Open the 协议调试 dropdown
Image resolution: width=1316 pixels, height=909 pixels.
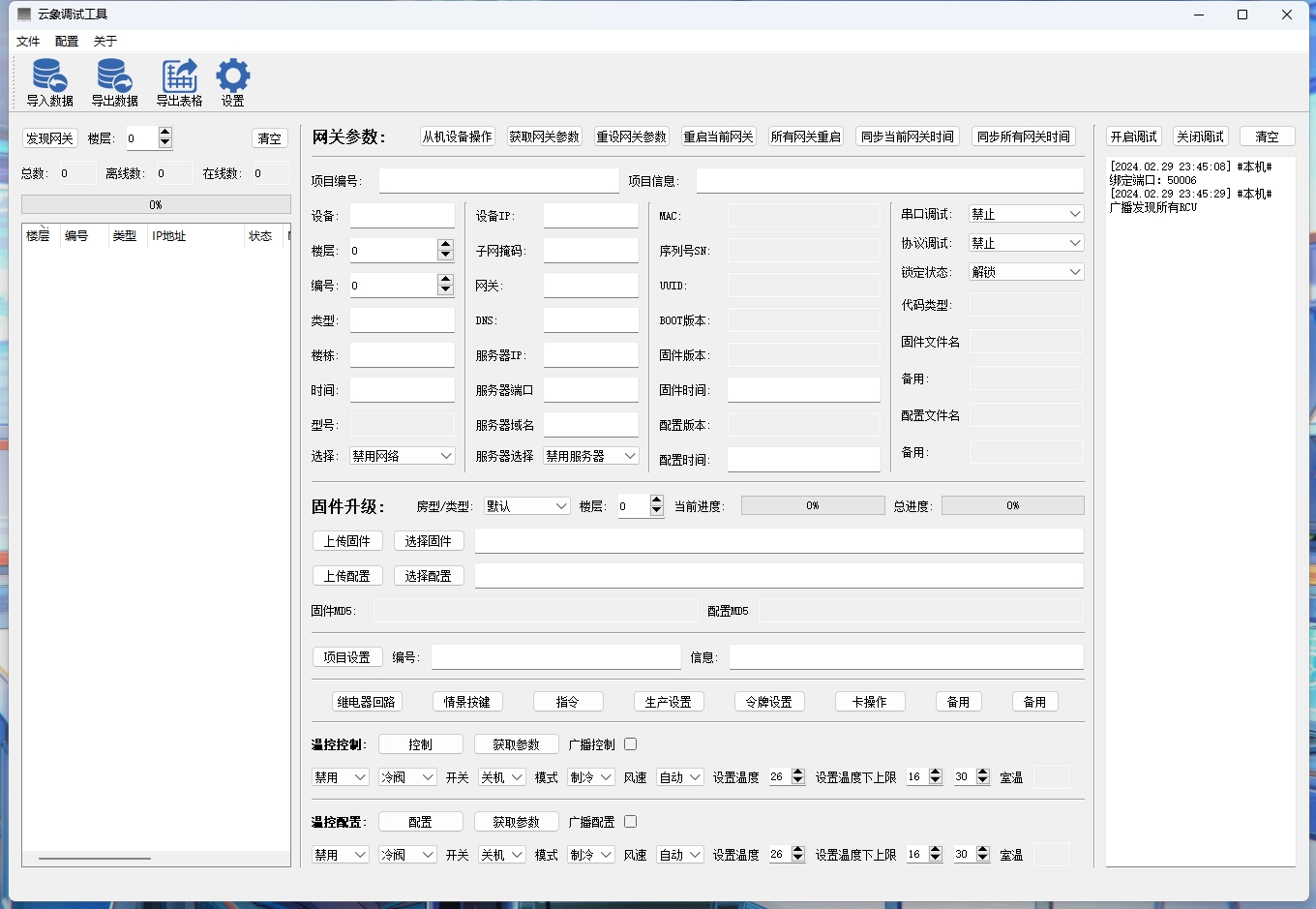click(1026, 243)
